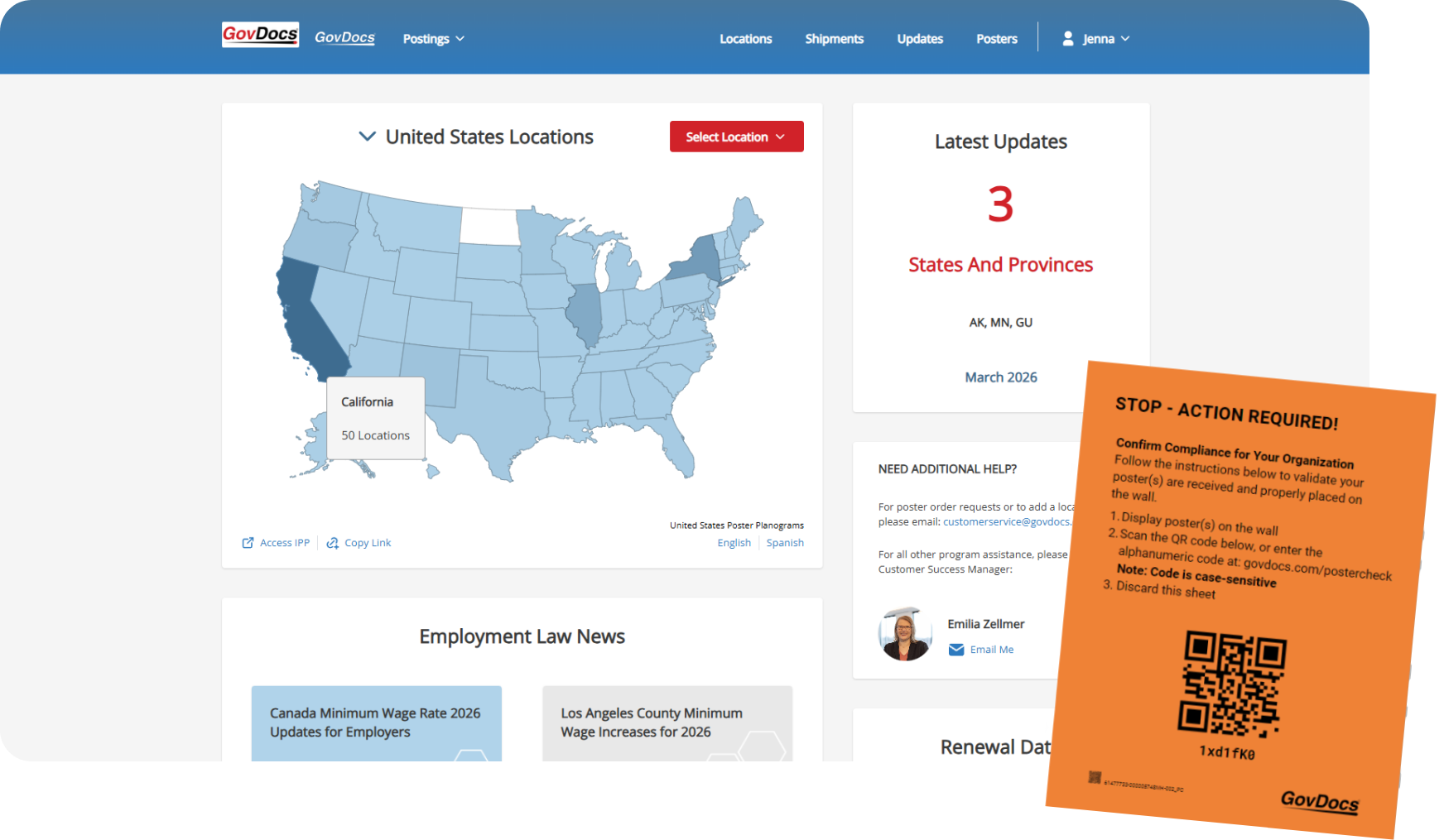1444x840 pixels.
Task: Click the AK, MN, GU text
Action: (x=1000, y=323)
